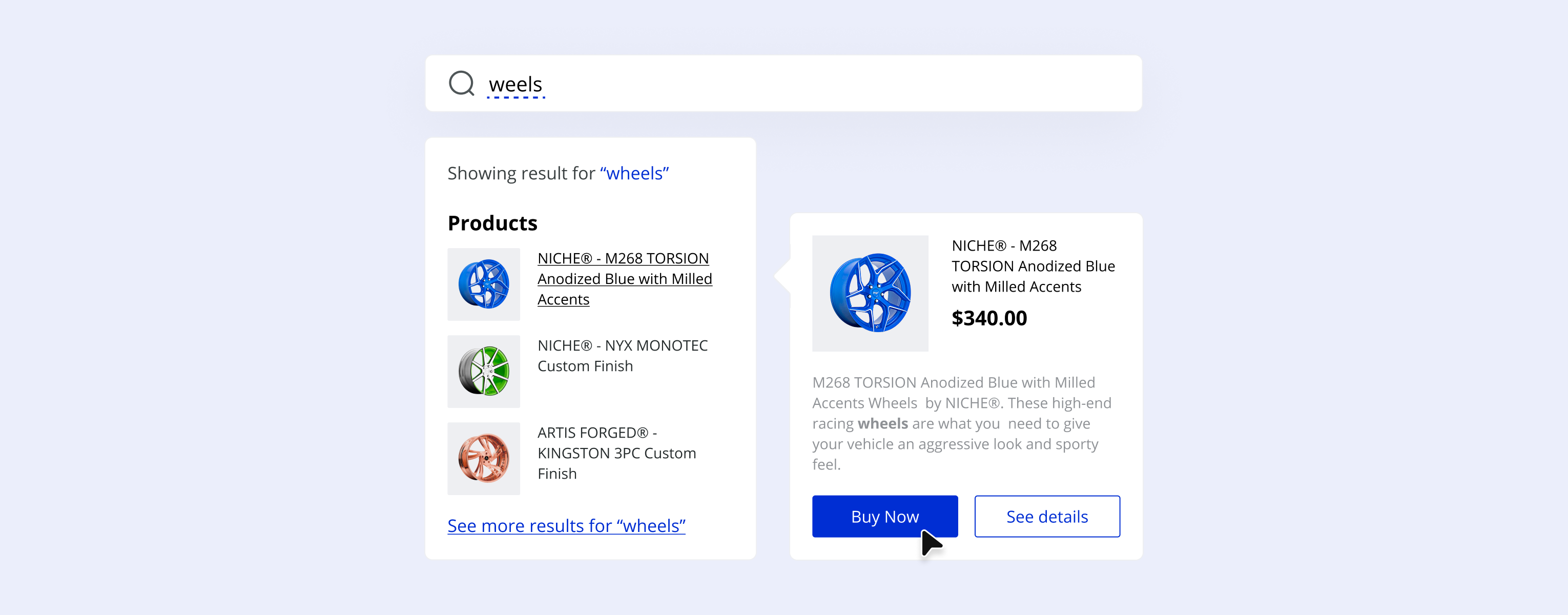Click "See more results for wheels" link

click(566, 525)
